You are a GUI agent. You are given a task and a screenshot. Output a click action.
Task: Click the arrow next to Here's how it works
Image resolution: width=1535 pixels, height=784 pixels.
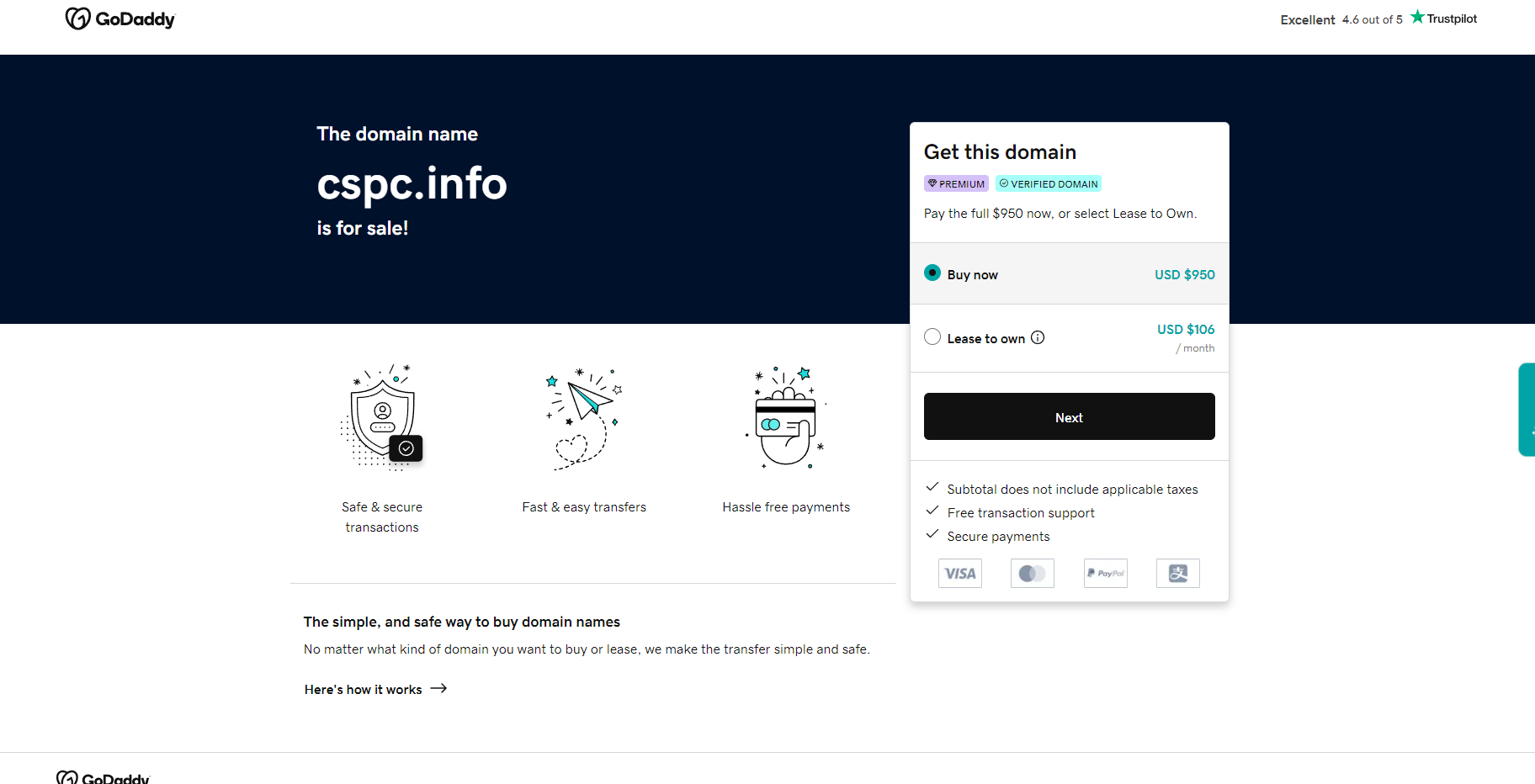[x=438, y=689]
